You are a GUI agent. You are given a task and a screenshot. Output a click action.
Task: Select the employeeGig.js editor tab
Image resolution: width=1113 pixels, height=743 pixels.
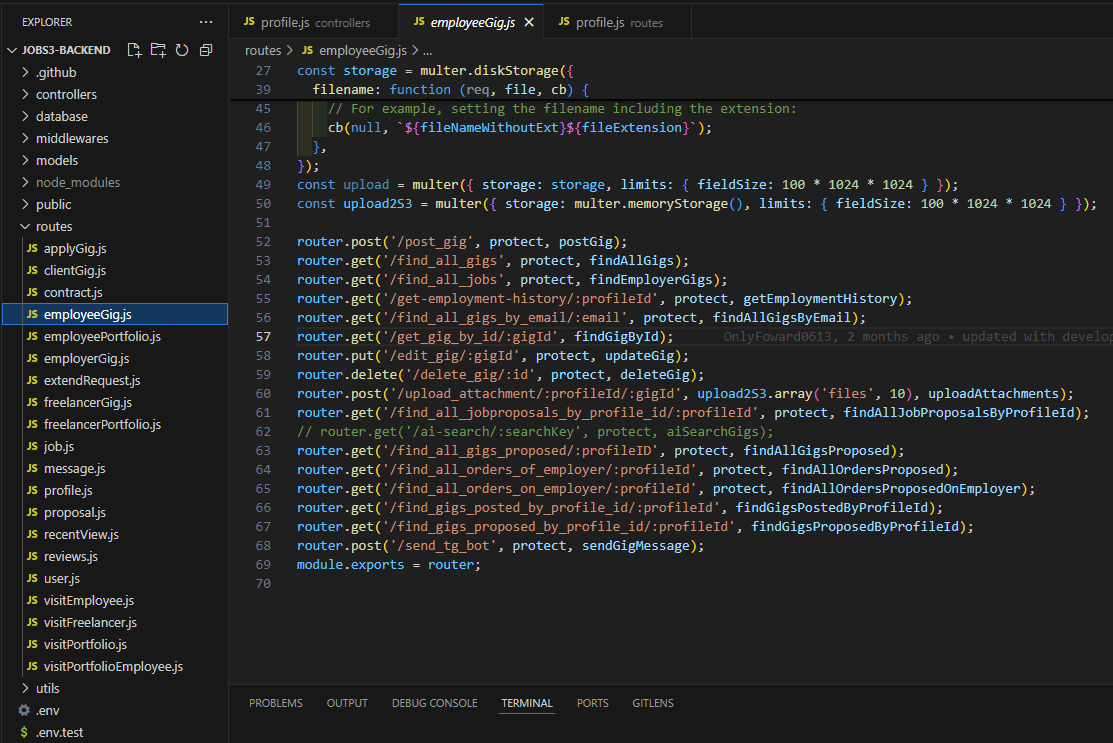[471, 23]
